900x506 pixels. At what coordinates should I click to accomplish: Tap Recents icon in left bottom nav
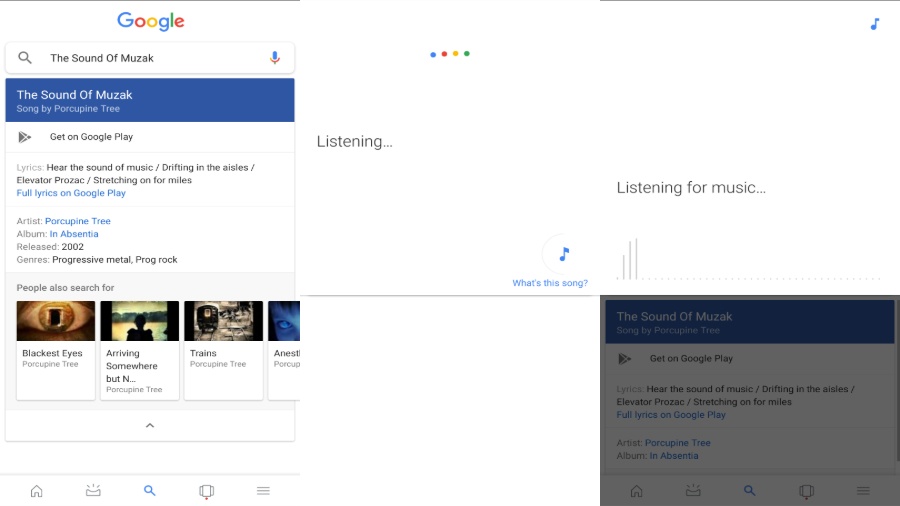(x=207, y=491)
